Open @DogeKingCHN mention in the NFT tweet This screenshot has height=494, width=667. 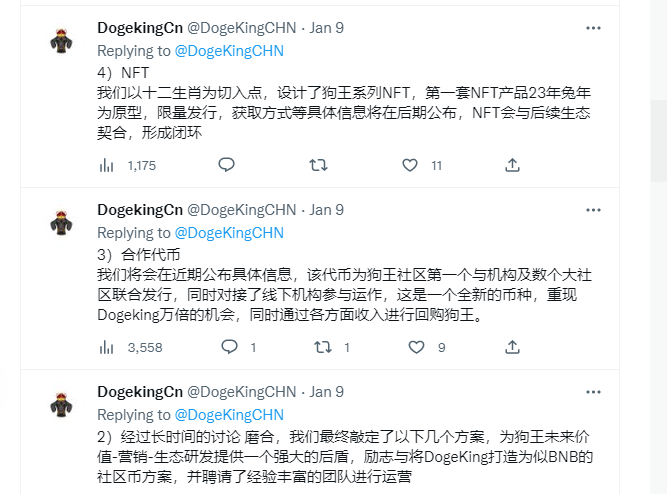tap(229, 50)
